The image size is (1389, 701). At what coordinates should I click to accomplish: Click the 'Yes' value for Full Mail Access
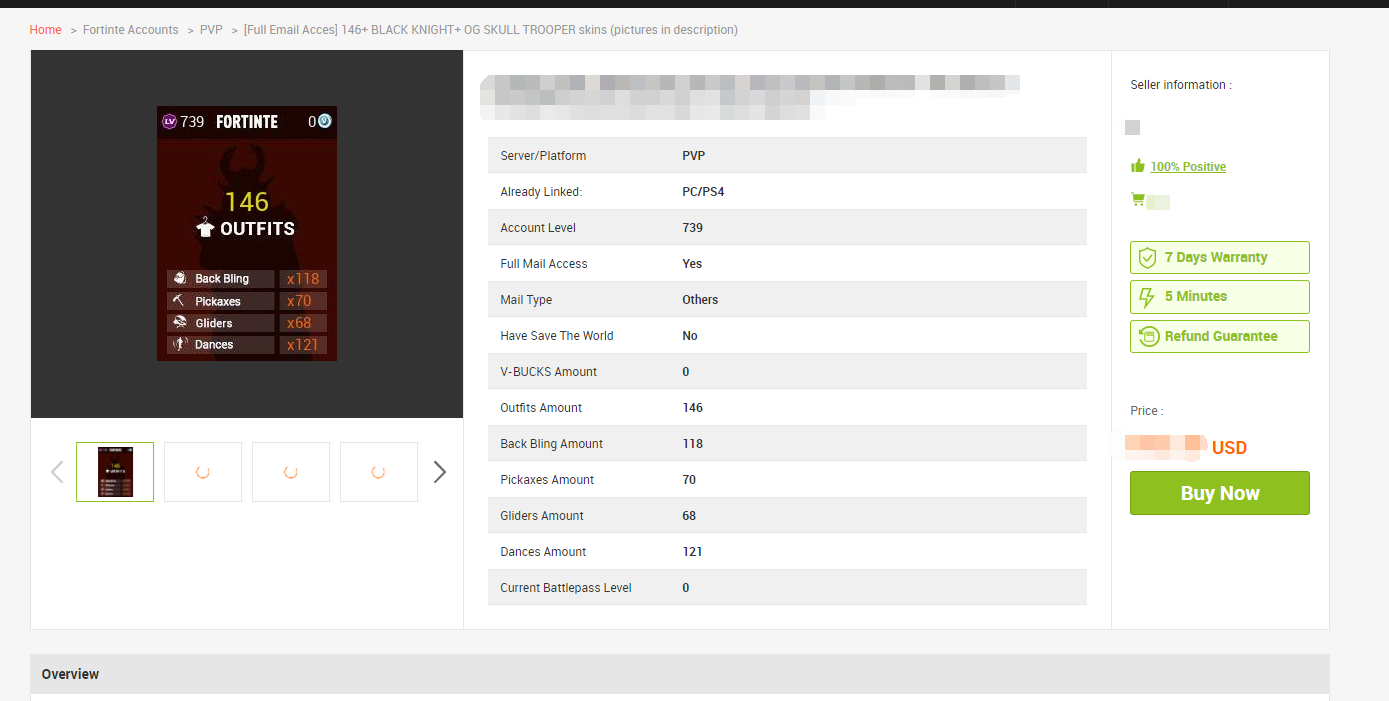pos(692,264)
